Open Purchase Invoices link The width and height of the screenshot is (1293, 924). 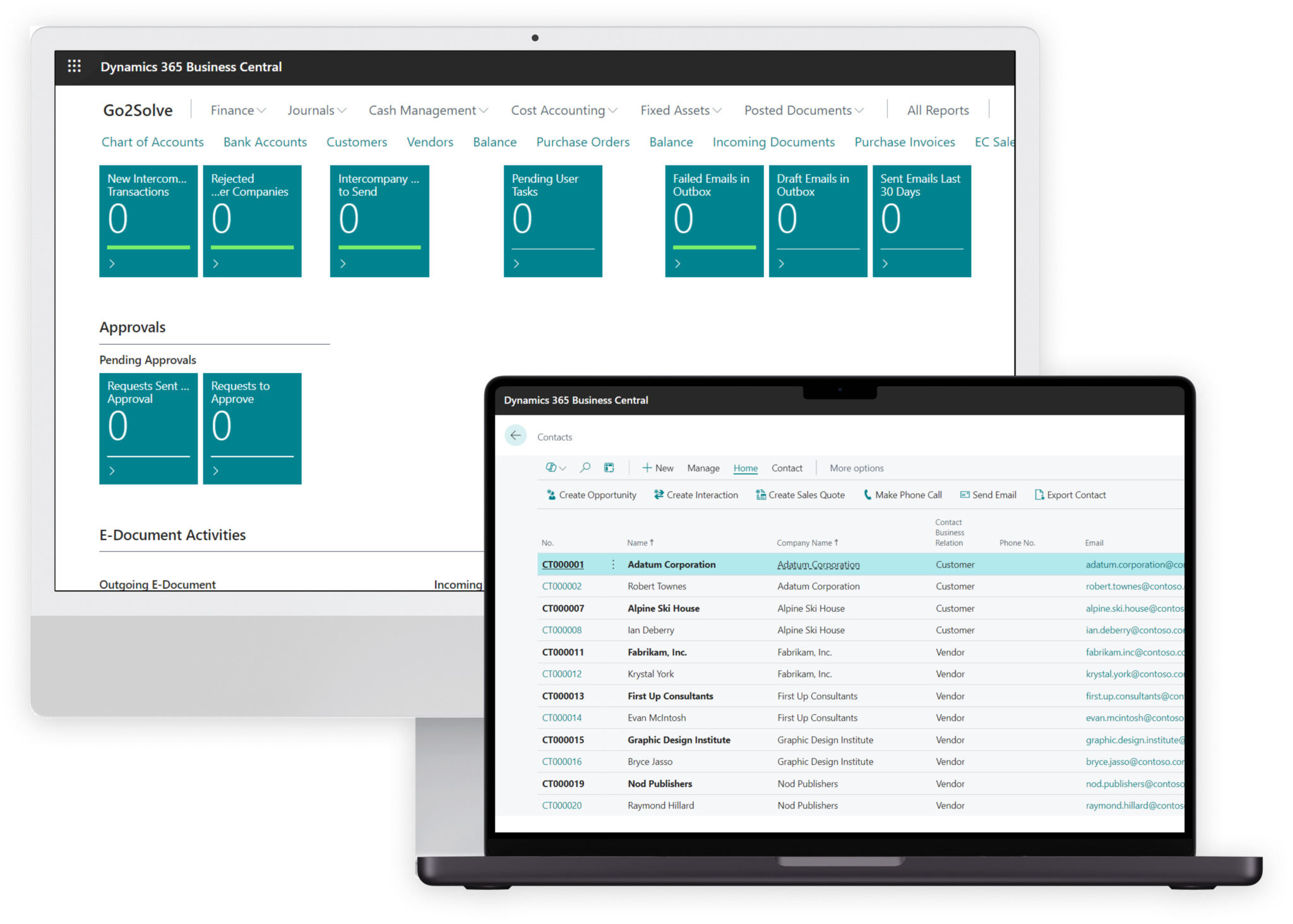pyautogui.click(x=904, y=142)
